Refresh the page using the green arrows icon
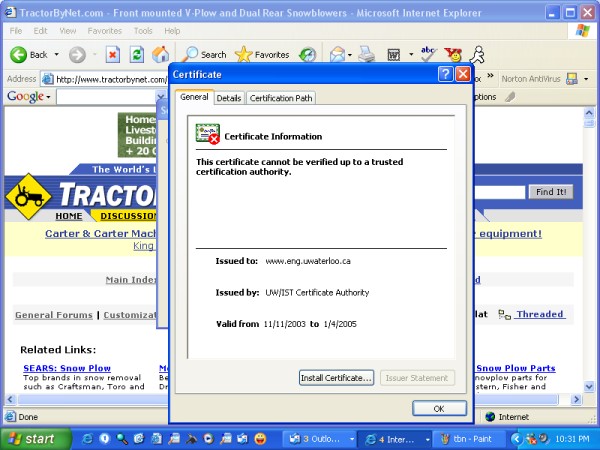Screen dimensions: 600x450 pyautogui.click(x=137, y=55)
